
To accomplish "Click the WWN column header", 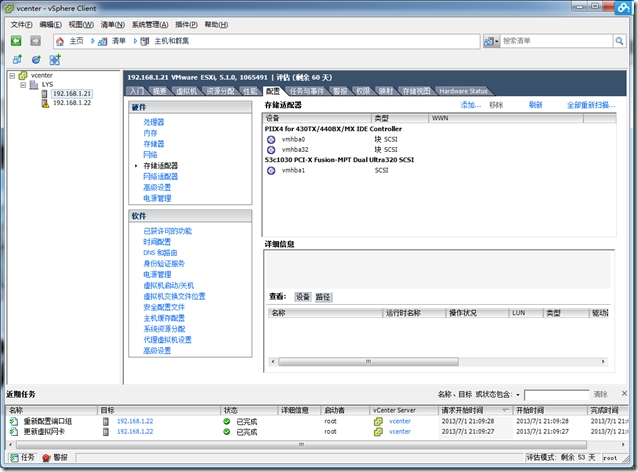I will (506, 118).
